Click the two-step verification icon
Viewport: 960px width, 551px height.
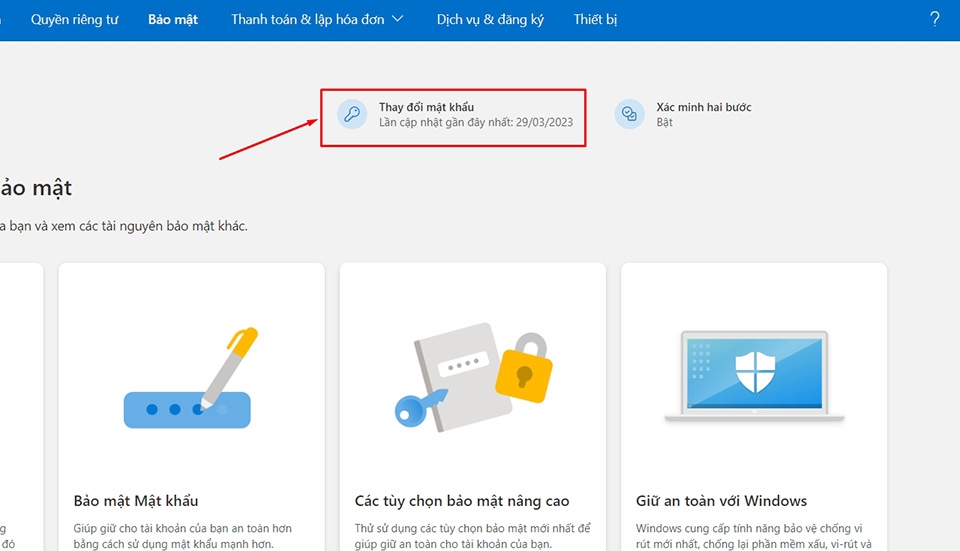(x=629, y=114)
